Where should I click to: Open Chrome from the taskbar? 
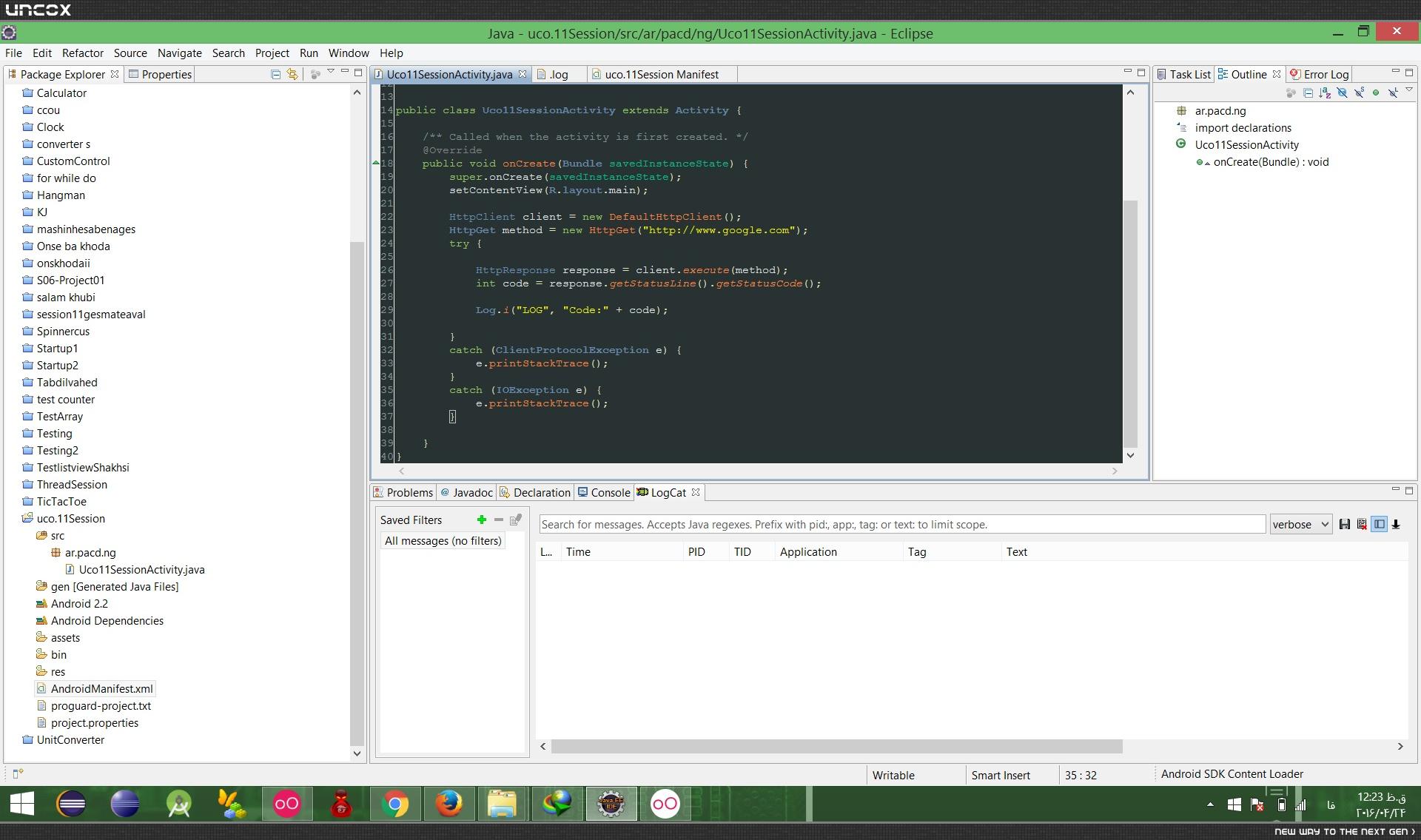pyautogui.click(x=395, y=804)
